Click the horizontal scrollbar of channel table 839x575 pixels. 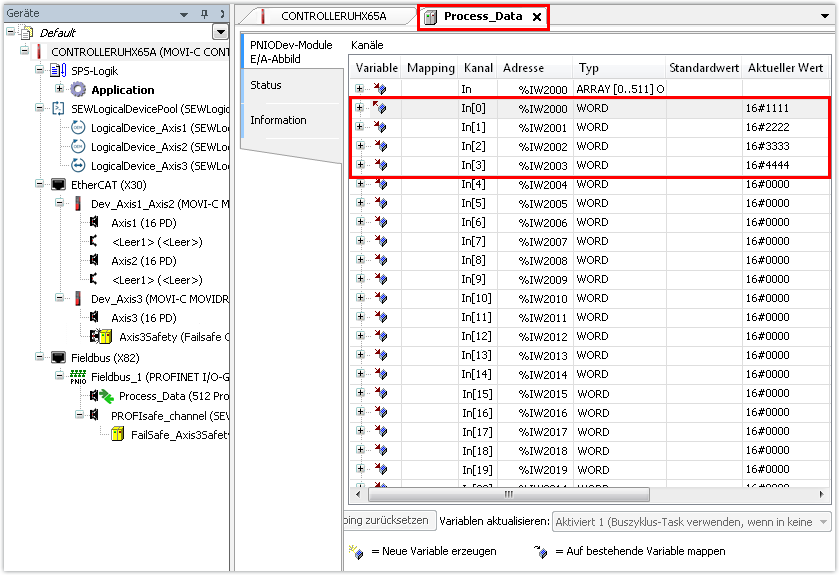[x=508, y=493]
